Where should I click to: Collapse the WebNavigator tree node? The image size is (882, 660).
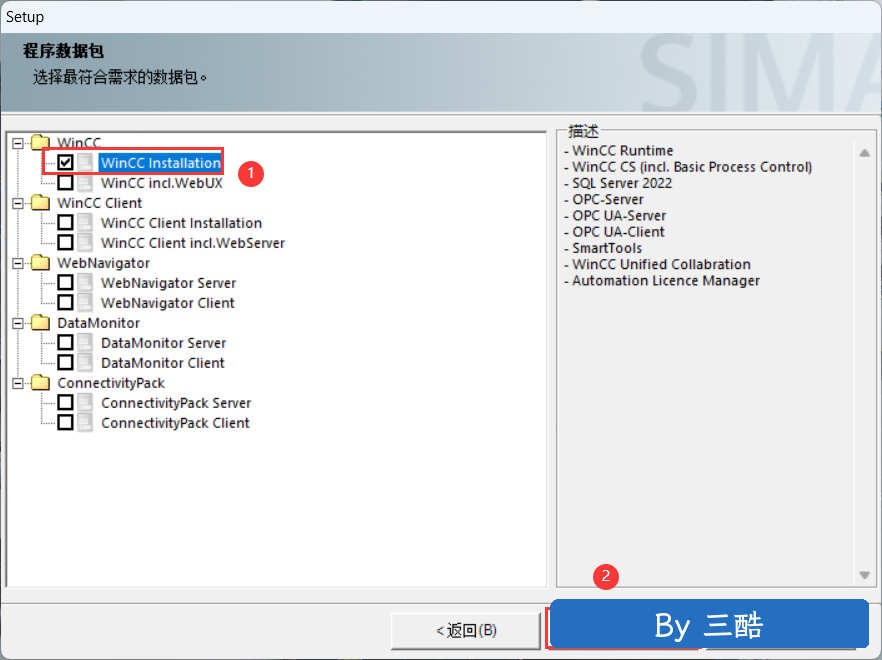[x=18, y=263]
